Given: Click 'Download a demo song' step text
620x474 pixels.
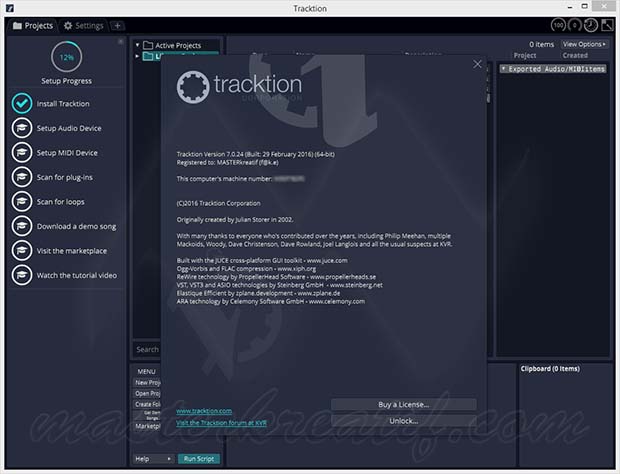Looking at the screenshot, I should pyautogui.click(x=76, y=226).
